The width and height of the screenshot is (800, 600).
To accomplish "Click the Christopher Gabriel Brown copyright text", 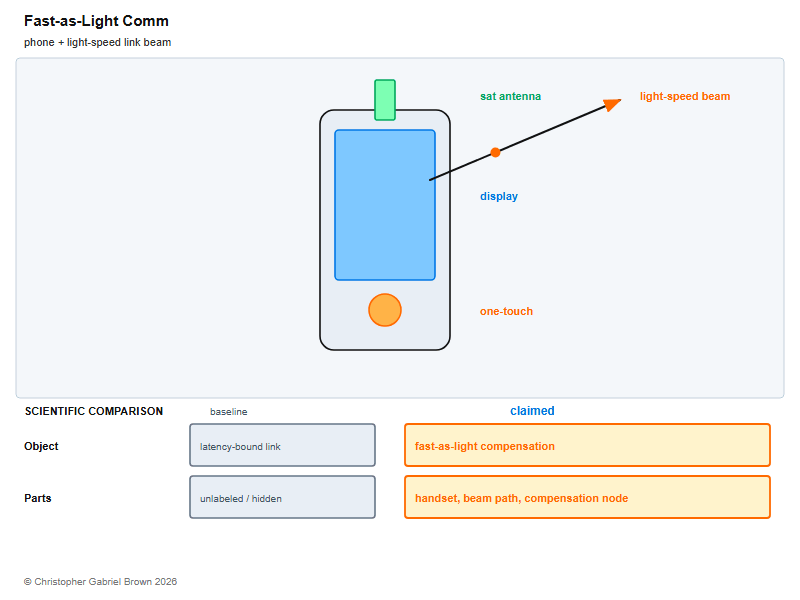I will point(101,582).
